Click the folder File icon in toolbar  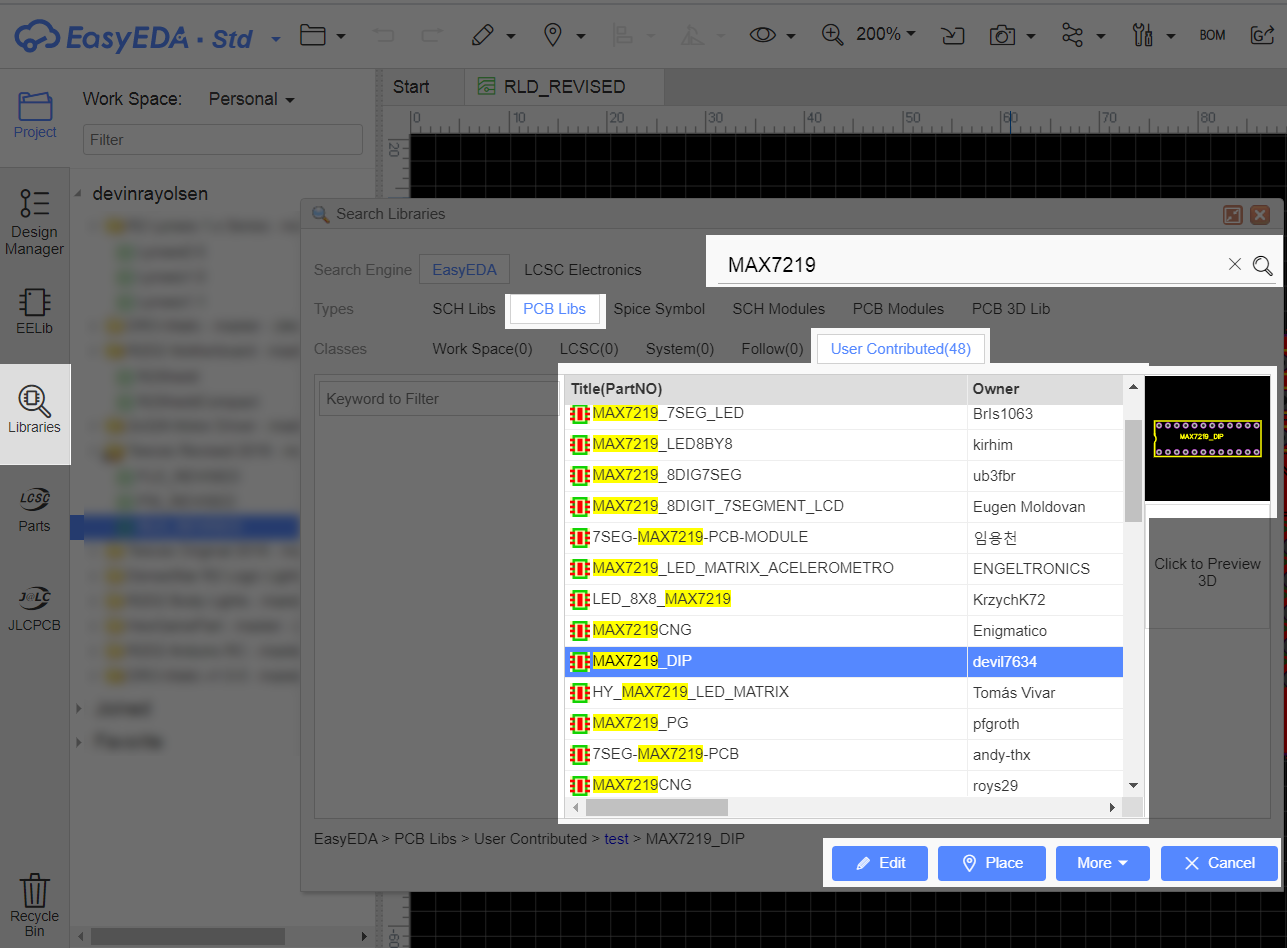[313, 35]
